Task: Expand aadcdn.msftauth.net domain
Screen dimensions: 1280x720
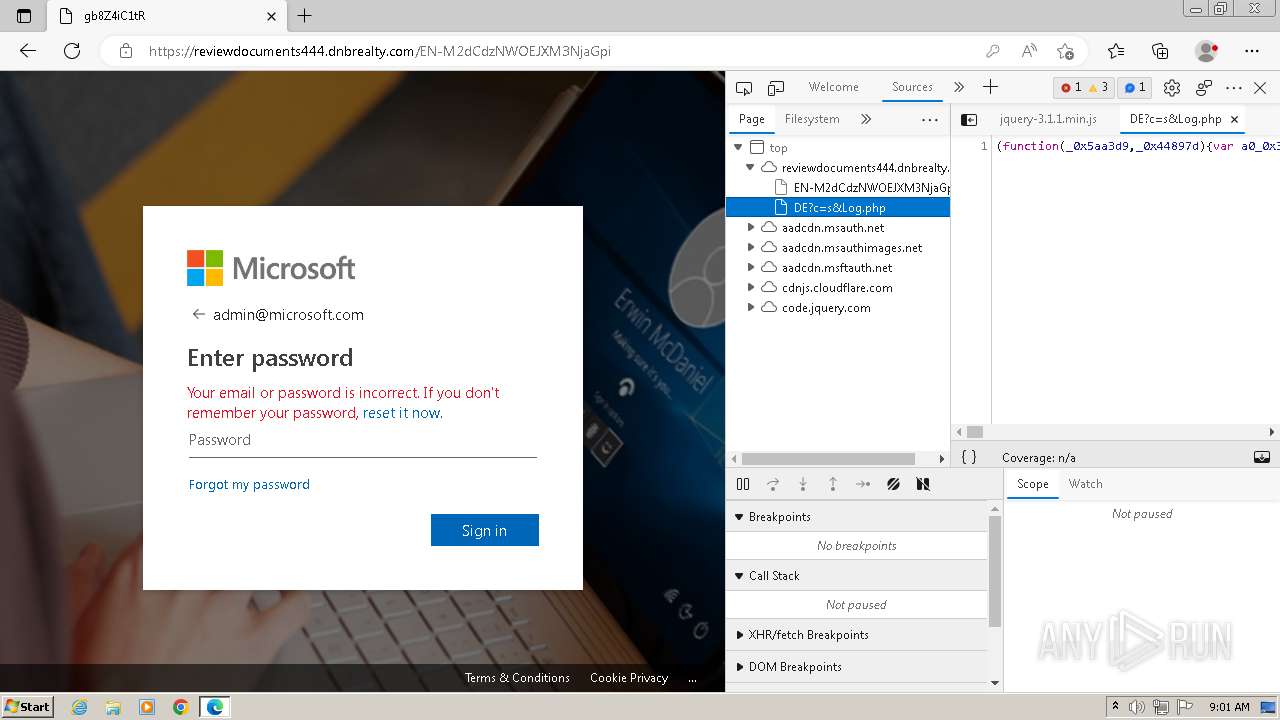Action: click(751, 268)
